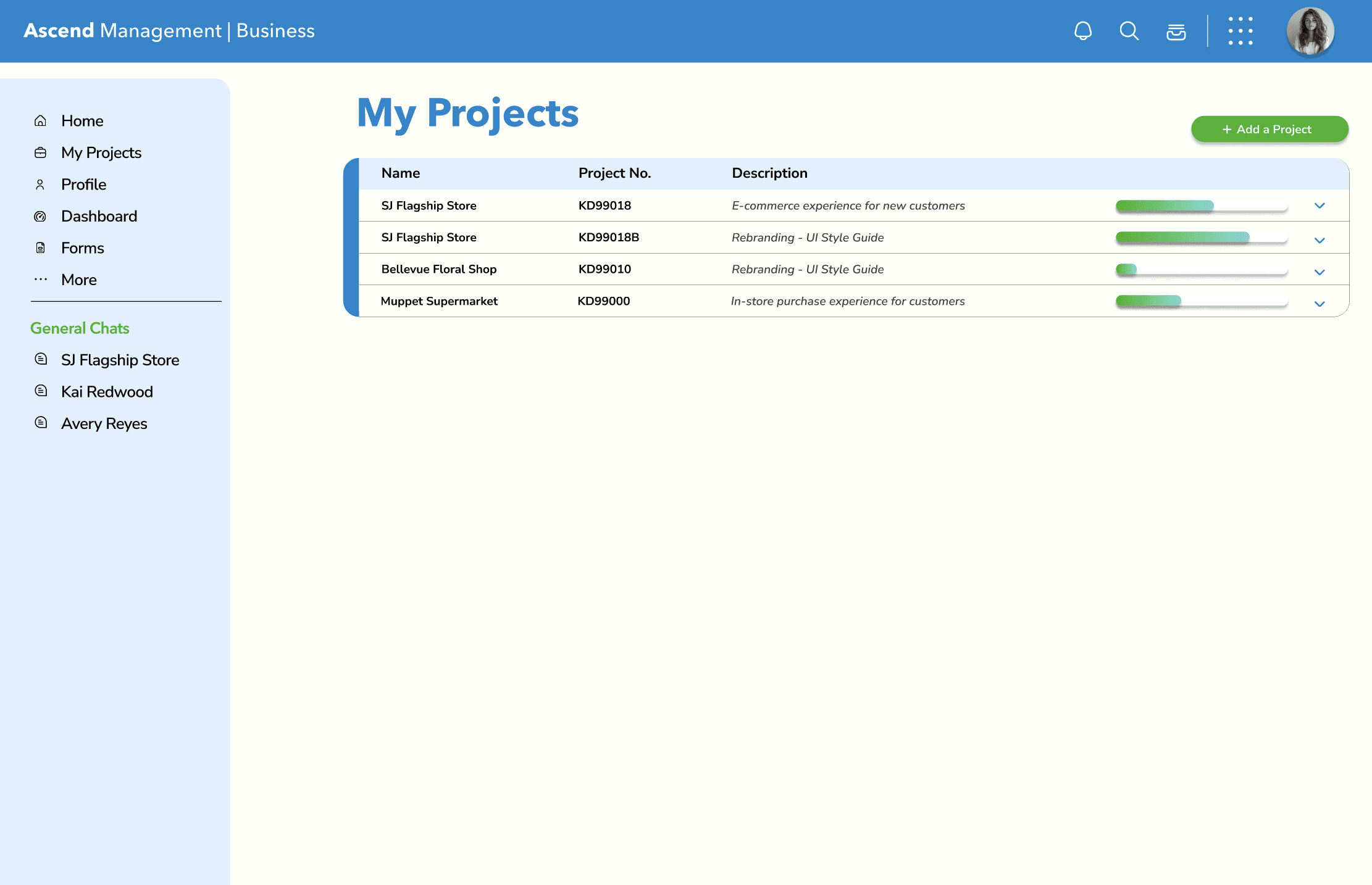Open the Avery Reyes chat link

104,424
